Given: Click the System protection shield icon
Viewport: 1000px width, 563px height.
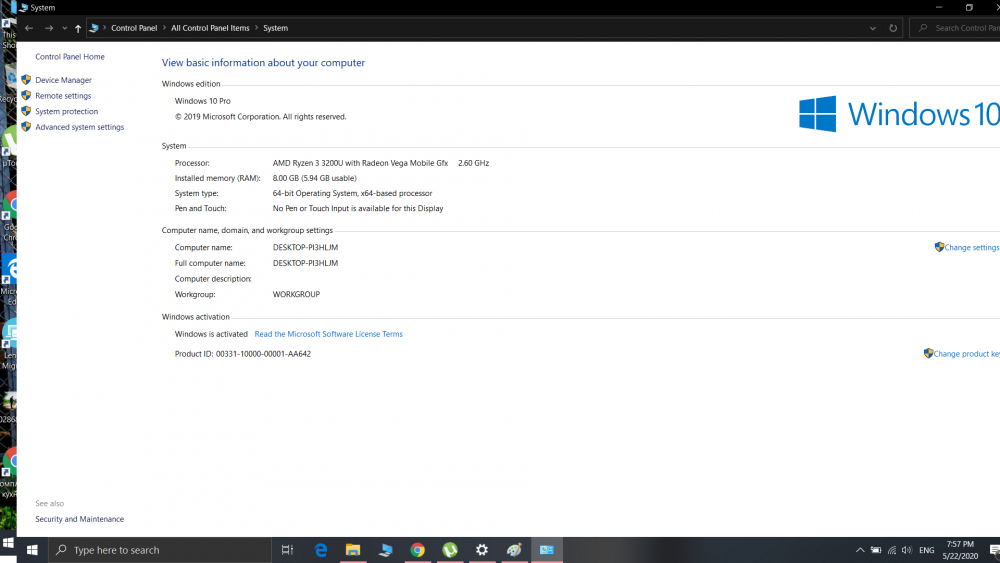Looking at the screenshot, I should [x=26, y=111].
